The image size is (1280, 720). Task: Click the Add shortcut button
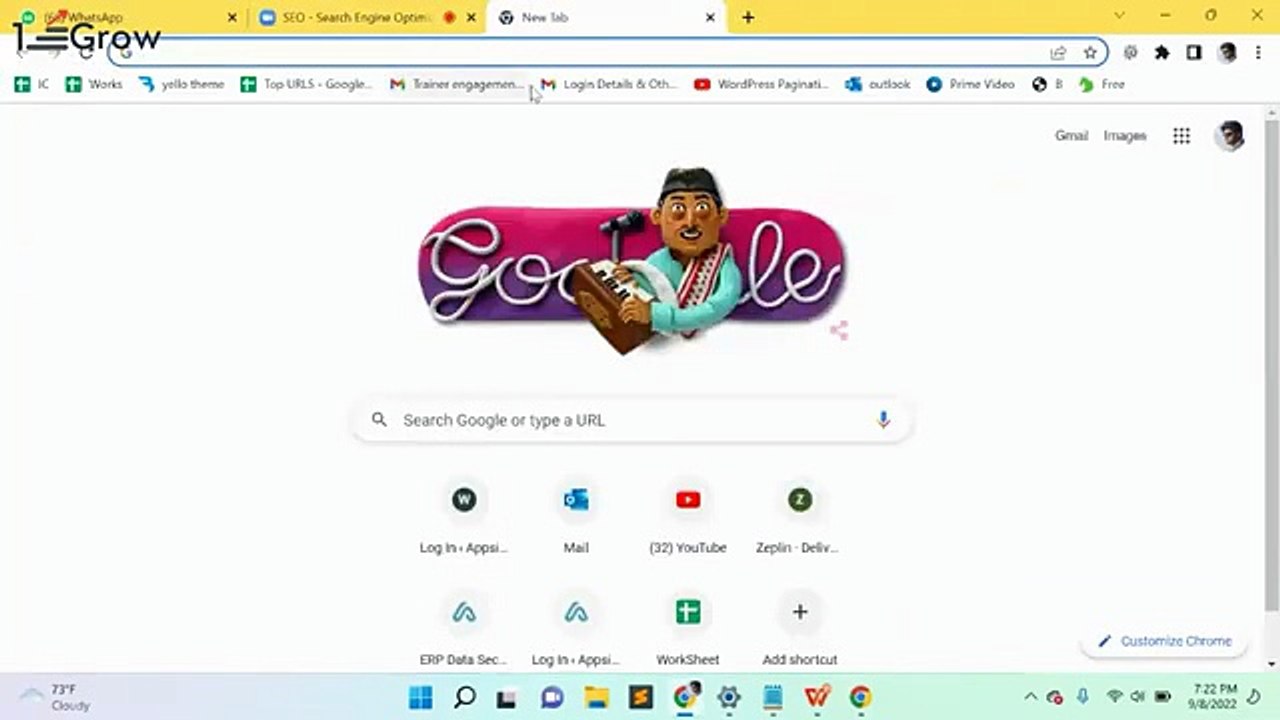pyautogui.click(x=800, y=629)
